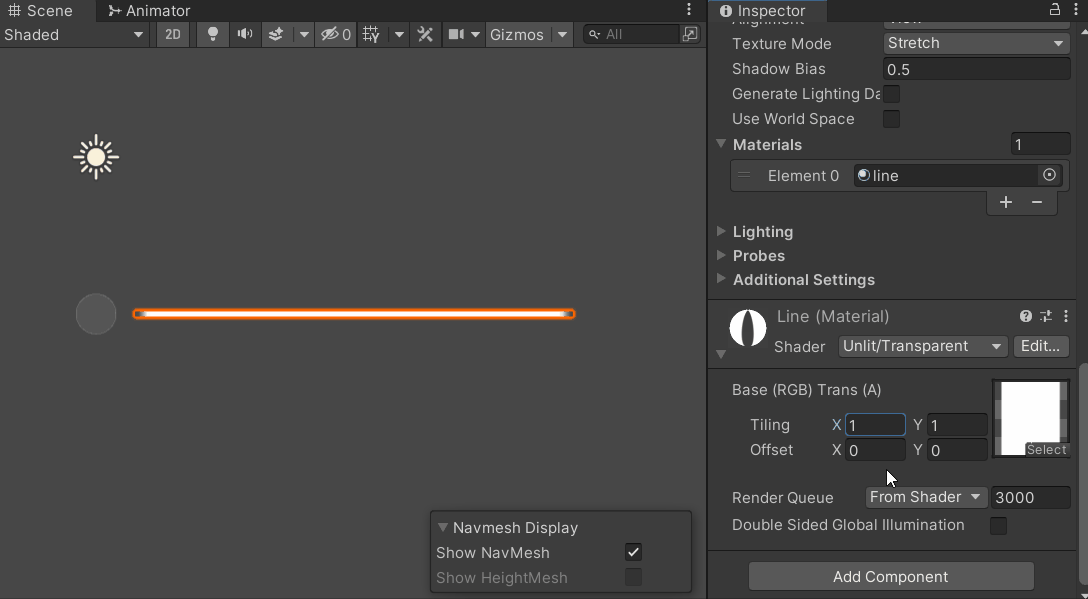Open the Shaded draw mode dropdown
The width and height of the screenshot is (1088, 599).
(x=74, y=35)
